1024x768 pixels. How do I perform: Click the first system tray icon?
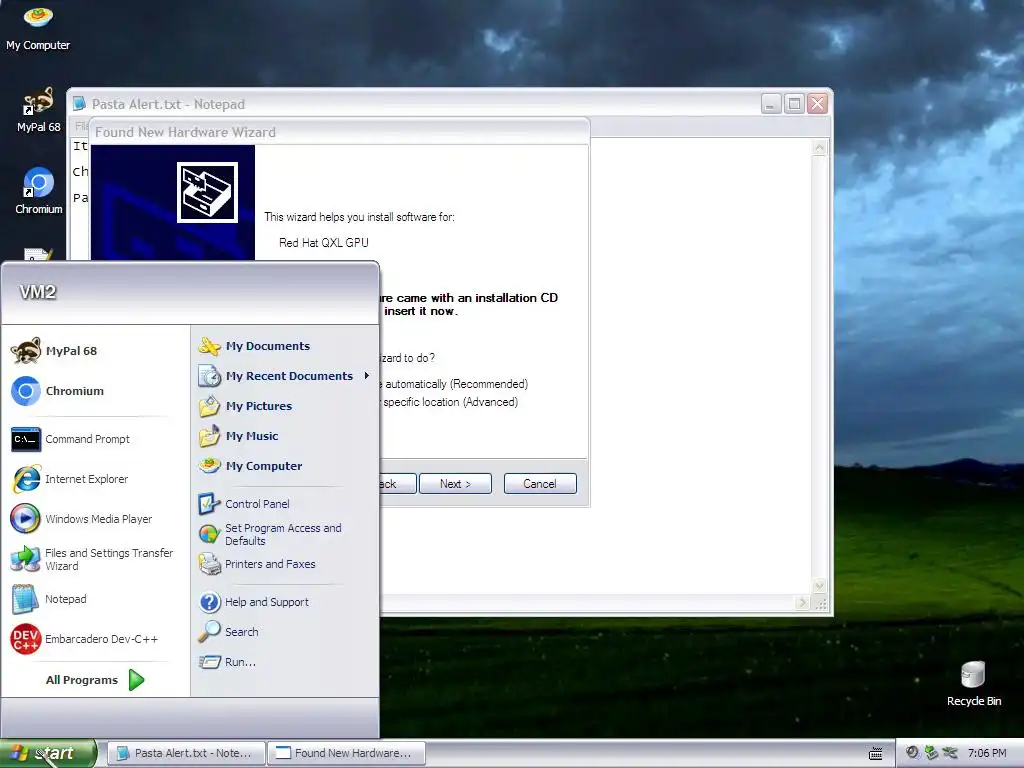tap(912, 753)
